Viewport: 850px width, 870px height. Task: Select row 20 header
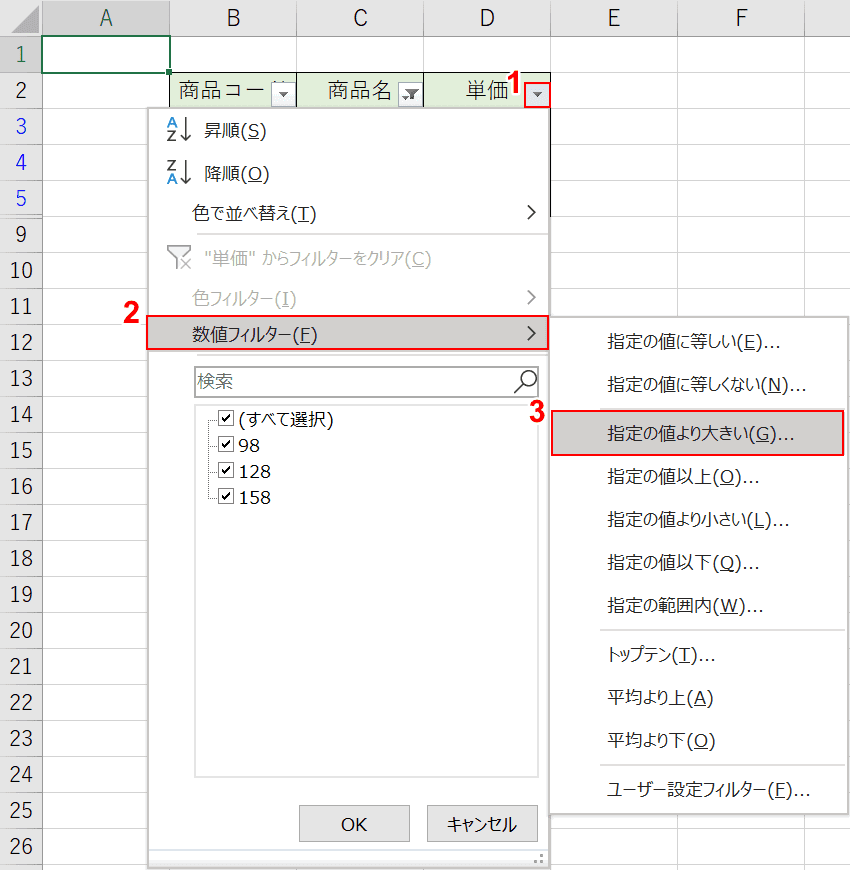click(x=21, y=630)
